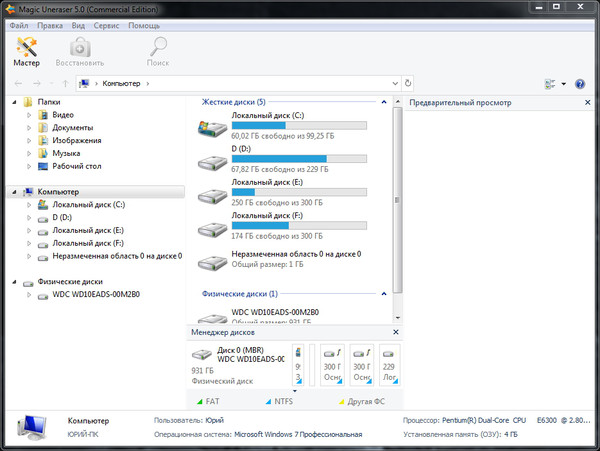Open the view mode dropdown arrow
Viewport: 600px width, 451px height.
pyautogui.click(x=564, y=84)
